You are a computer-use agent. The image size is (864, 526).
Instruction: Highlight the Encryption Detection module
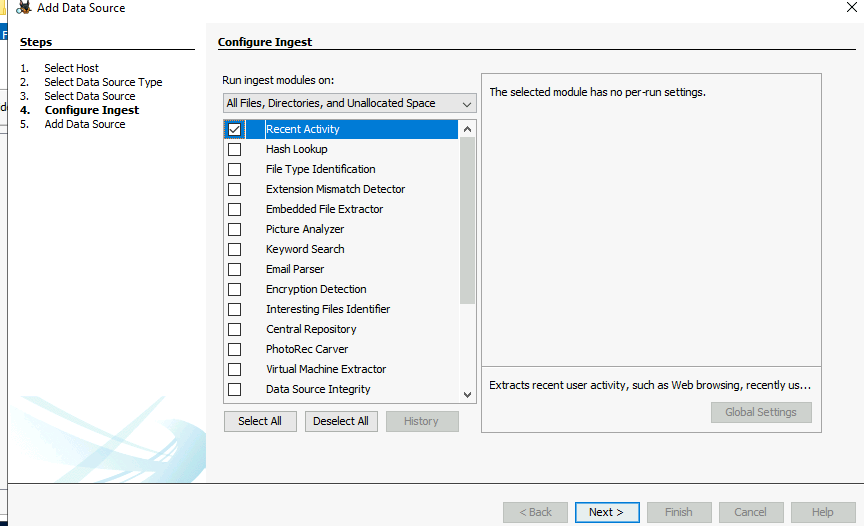pyautogui.click(x=316, y=289)
